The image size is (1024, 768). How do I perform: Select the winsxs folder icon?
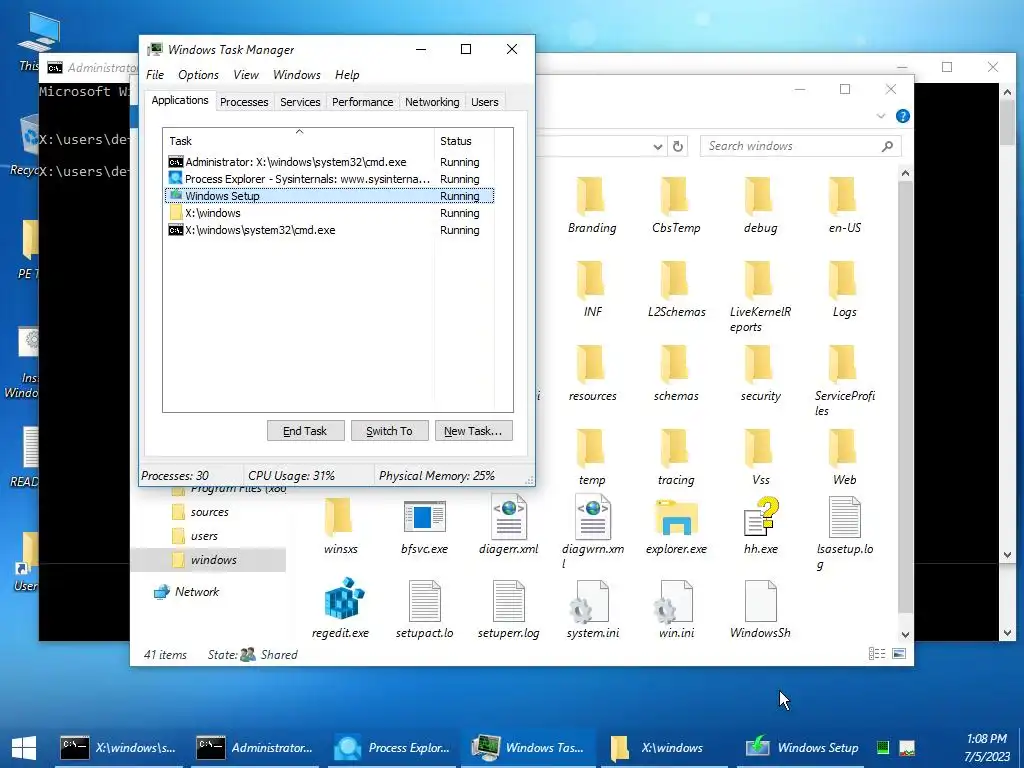pyautogui.click(x=339, y=517)
